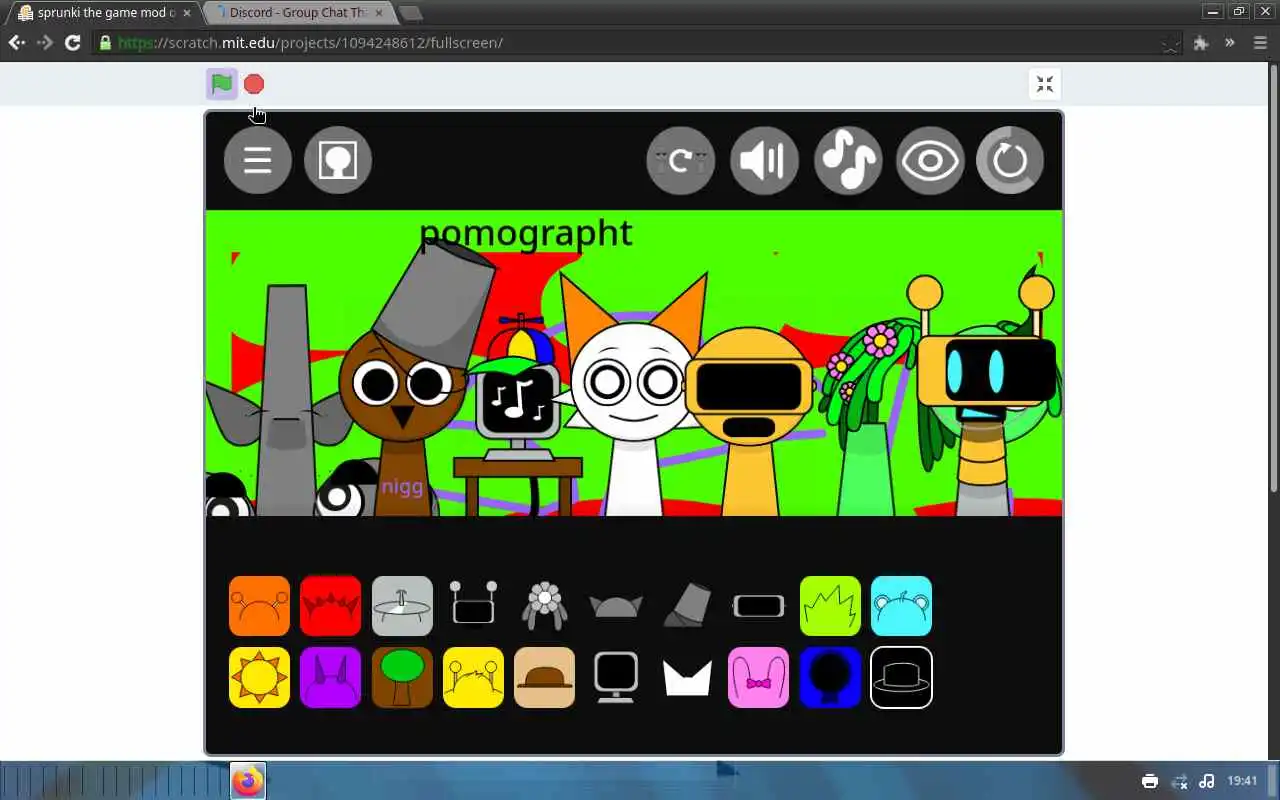Select the used robot antennae box icon
This screenshot has height=800, width=1280.
pos(473,606)
